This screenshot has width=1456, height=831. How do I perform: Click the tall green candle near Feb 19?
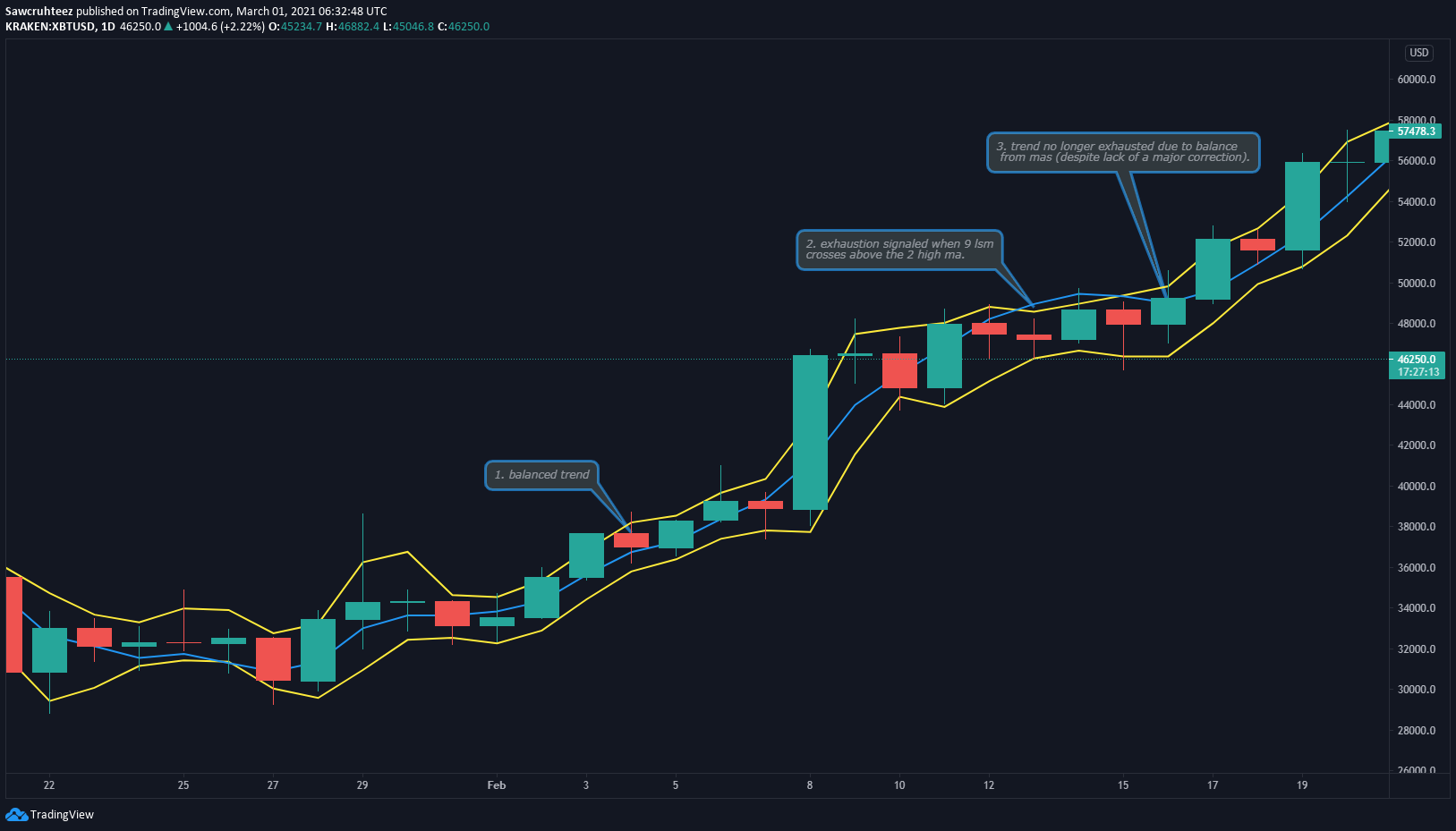pyautogui.click(x=1302, y=206)
